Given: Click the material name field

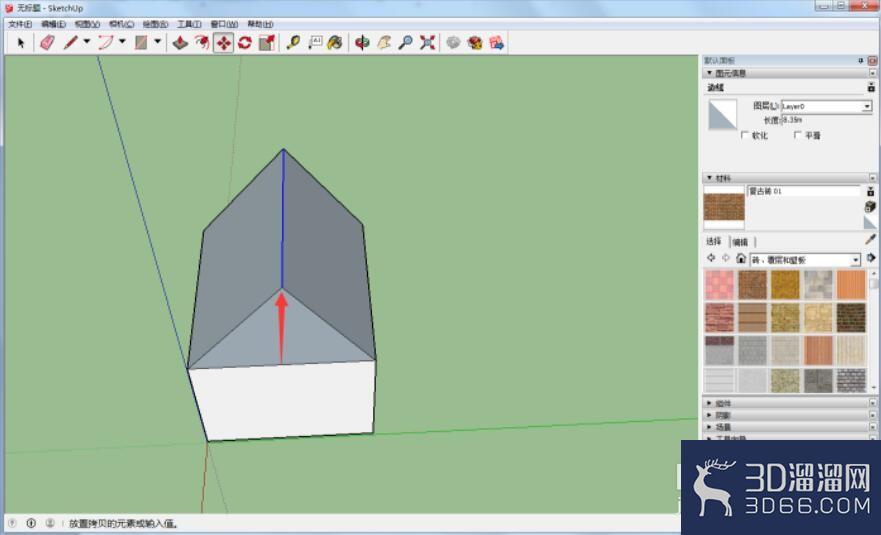Looking at the screenshot, I should [x=803, y=191].
